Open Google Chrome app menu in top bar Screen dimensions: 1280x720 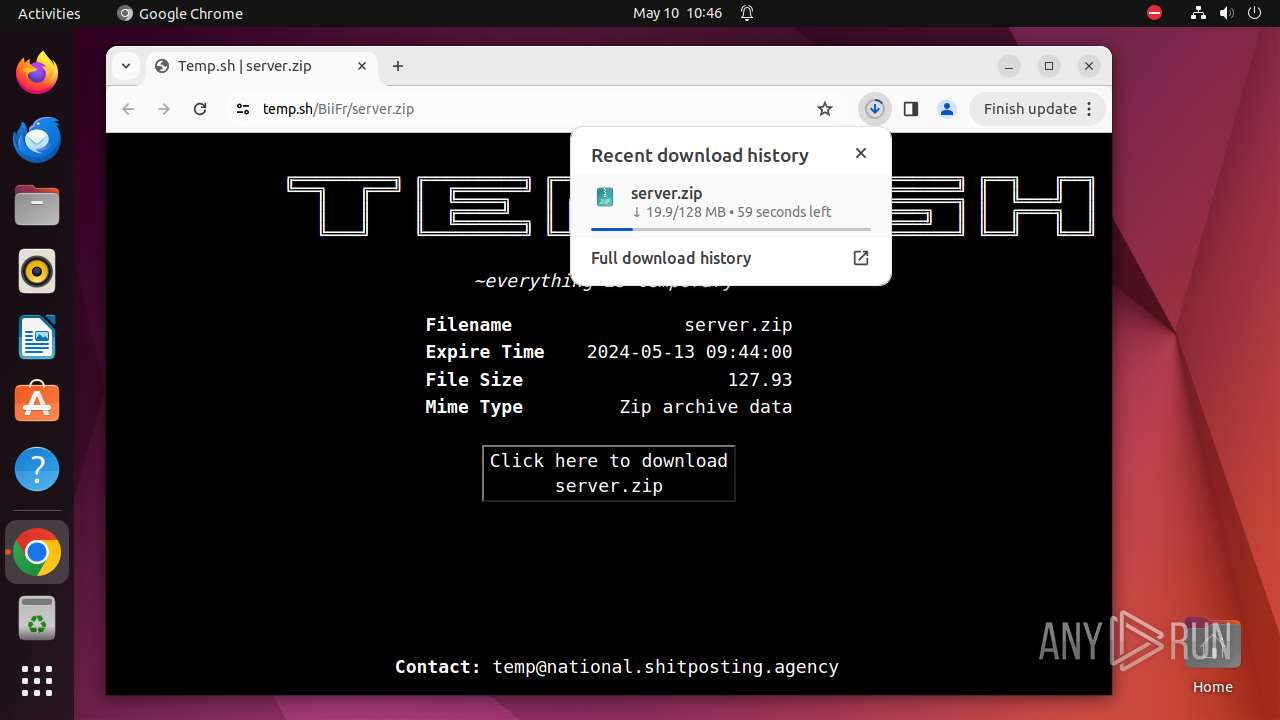[180, 13]
